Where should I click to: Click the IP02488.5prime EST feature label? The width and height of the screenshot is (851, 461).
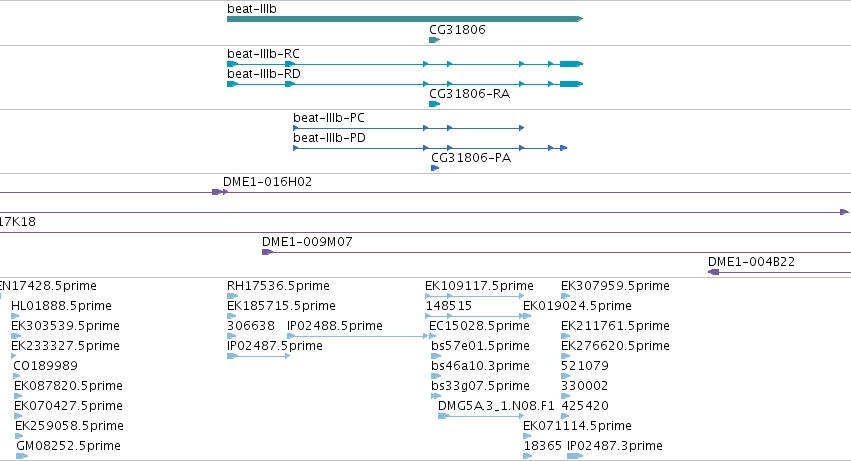(x=334, y=326)
